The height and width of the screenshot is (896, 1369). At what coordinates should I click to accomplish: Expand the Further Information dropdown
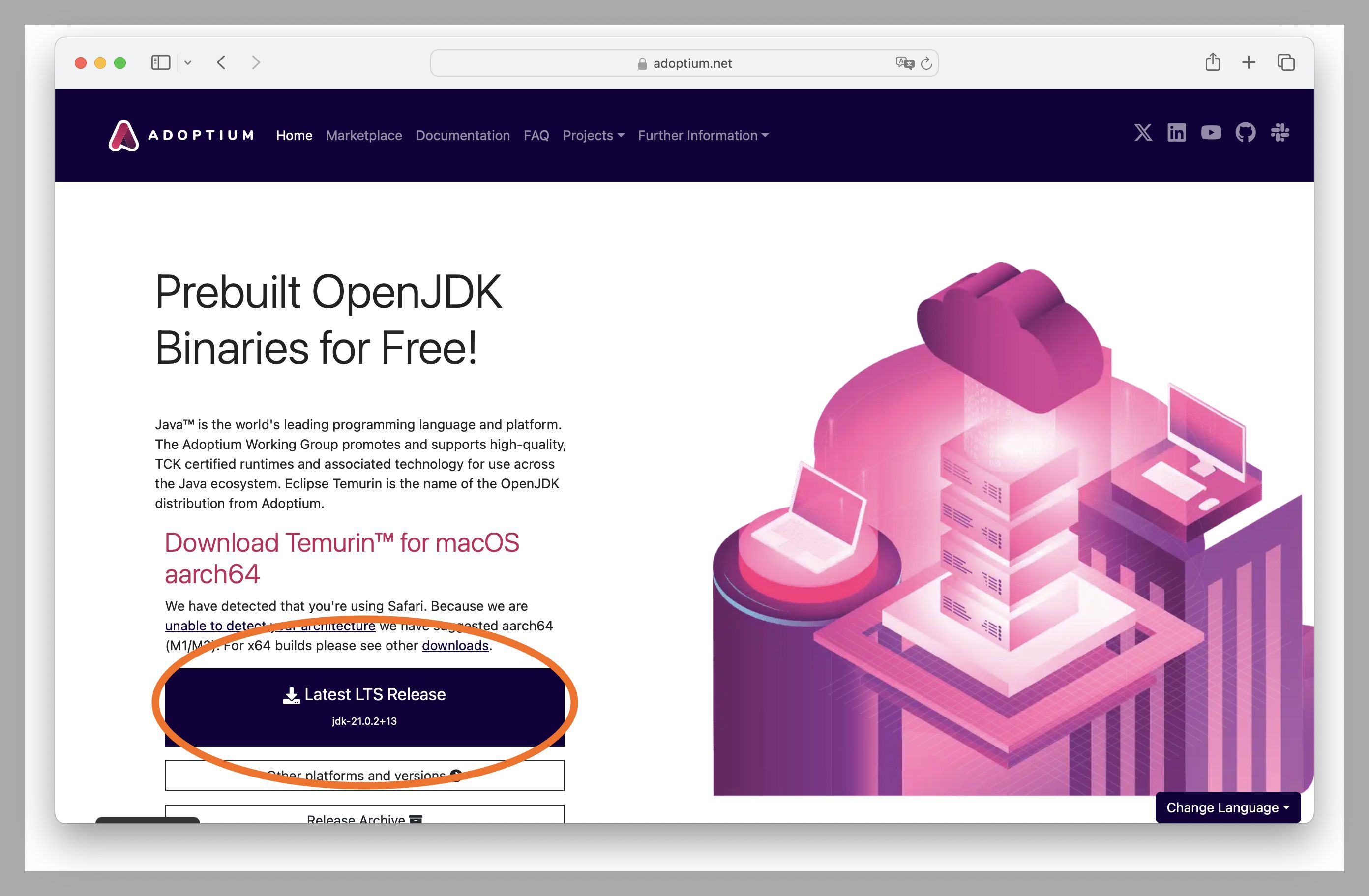point(703,135)
